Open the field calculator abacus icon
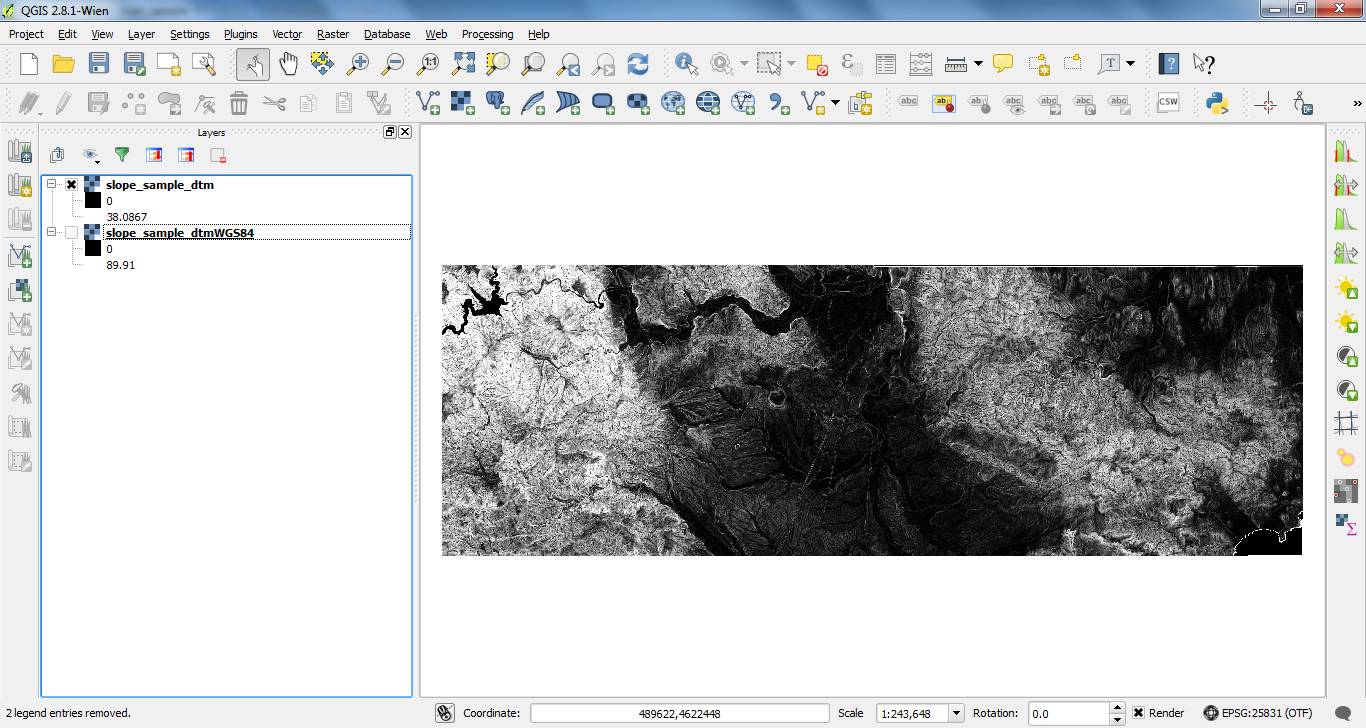The width and height of the screenshot is (1366, 728). (921, 64)
